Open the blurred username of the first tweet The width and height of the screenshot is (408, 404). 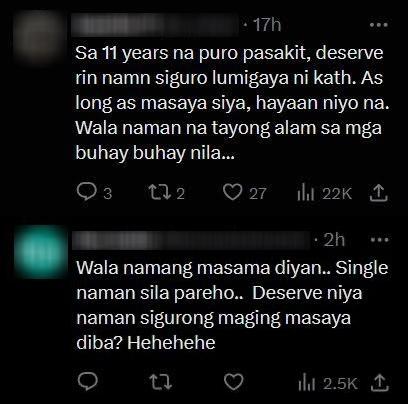pyautogui.click(x=157, y=25)
